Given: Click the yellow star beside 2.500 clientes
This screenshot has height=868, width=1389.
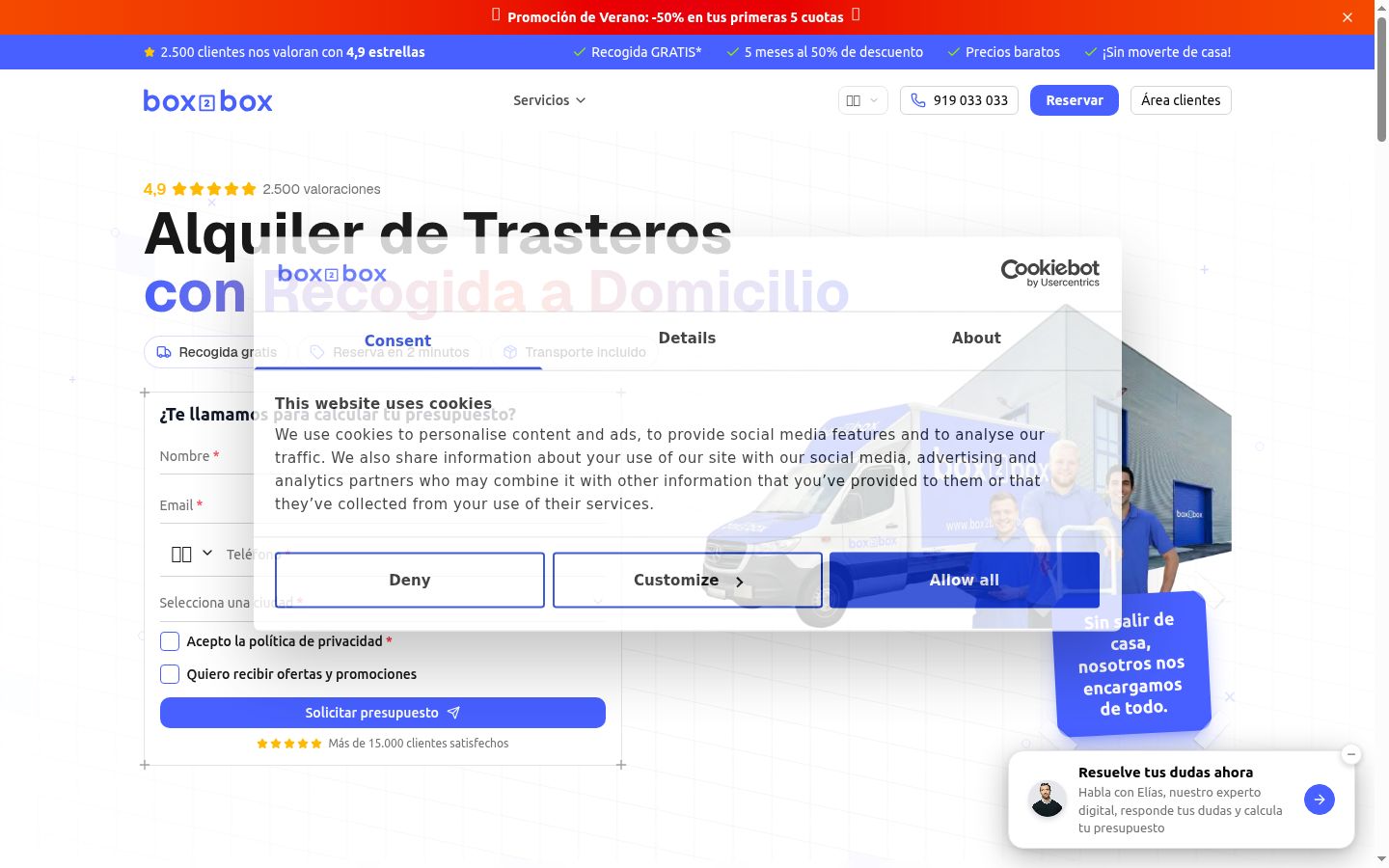Looking at the screenshot, I should tap(150, 52).
